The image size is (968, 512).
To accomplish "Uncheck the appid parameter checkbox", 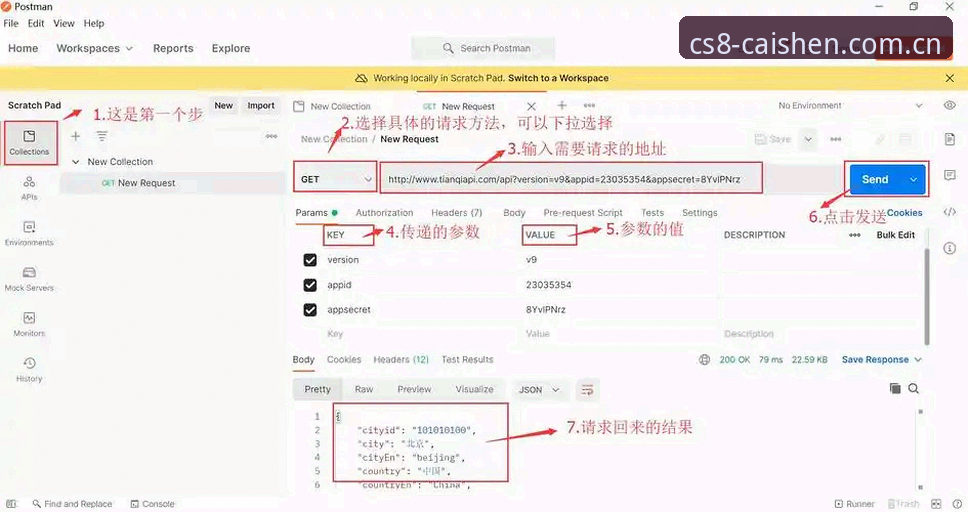I will (x=310, y=285).
